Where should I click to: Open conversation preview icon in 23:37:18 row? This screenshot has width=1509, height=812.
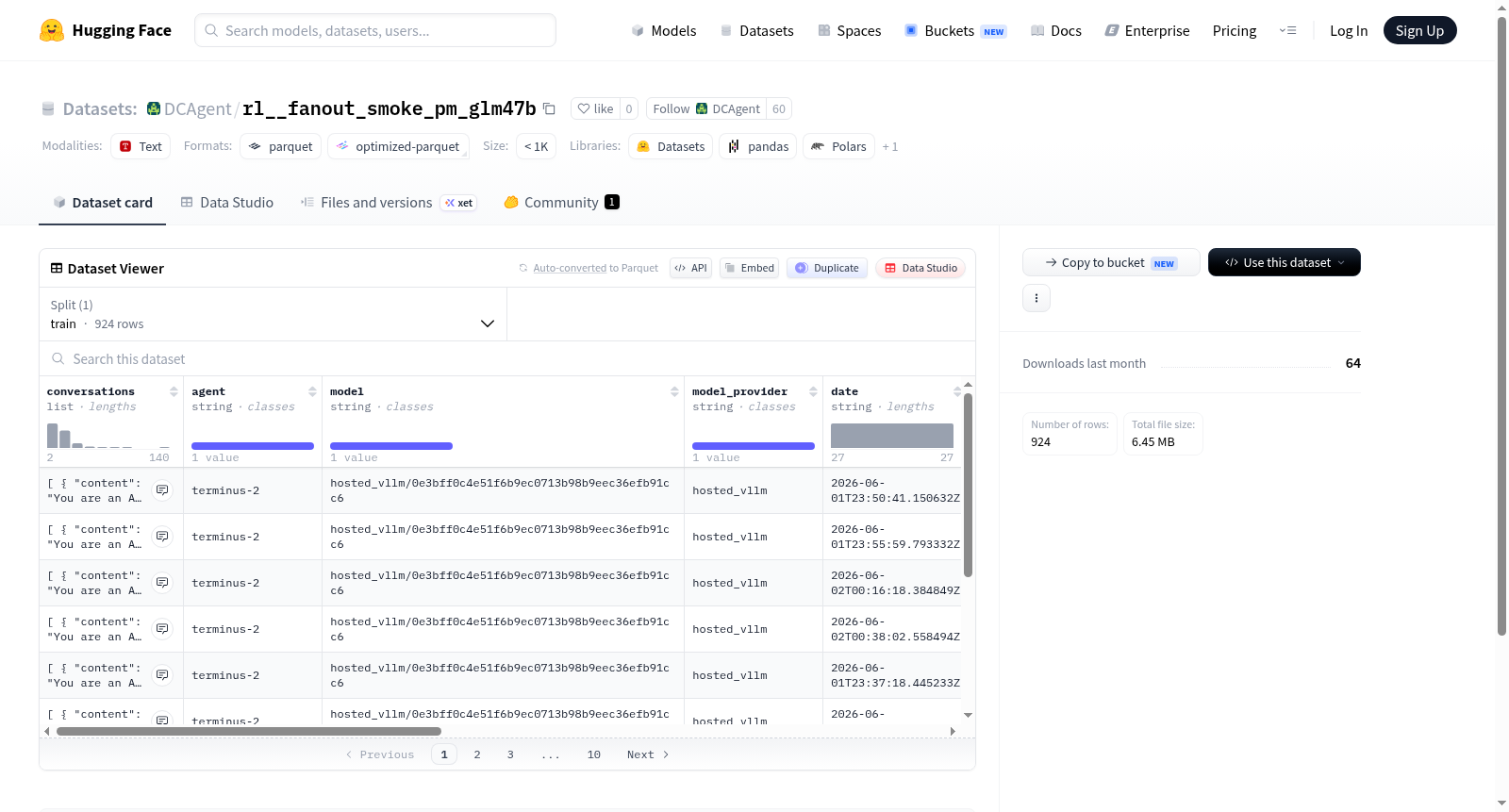coord(162,675)
